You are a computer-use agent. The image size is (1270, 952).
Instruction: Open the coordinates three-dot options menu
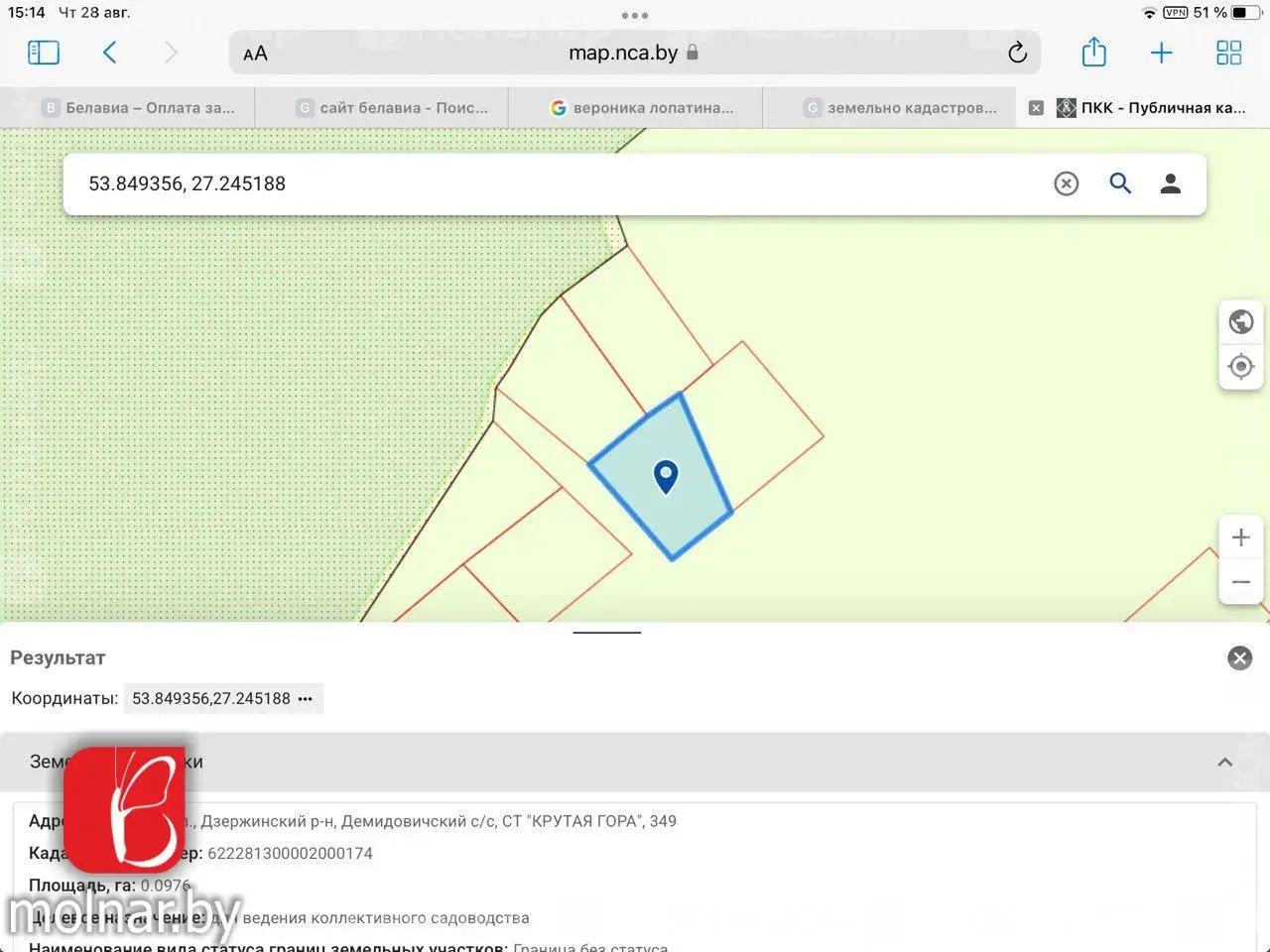coord(306,699)
